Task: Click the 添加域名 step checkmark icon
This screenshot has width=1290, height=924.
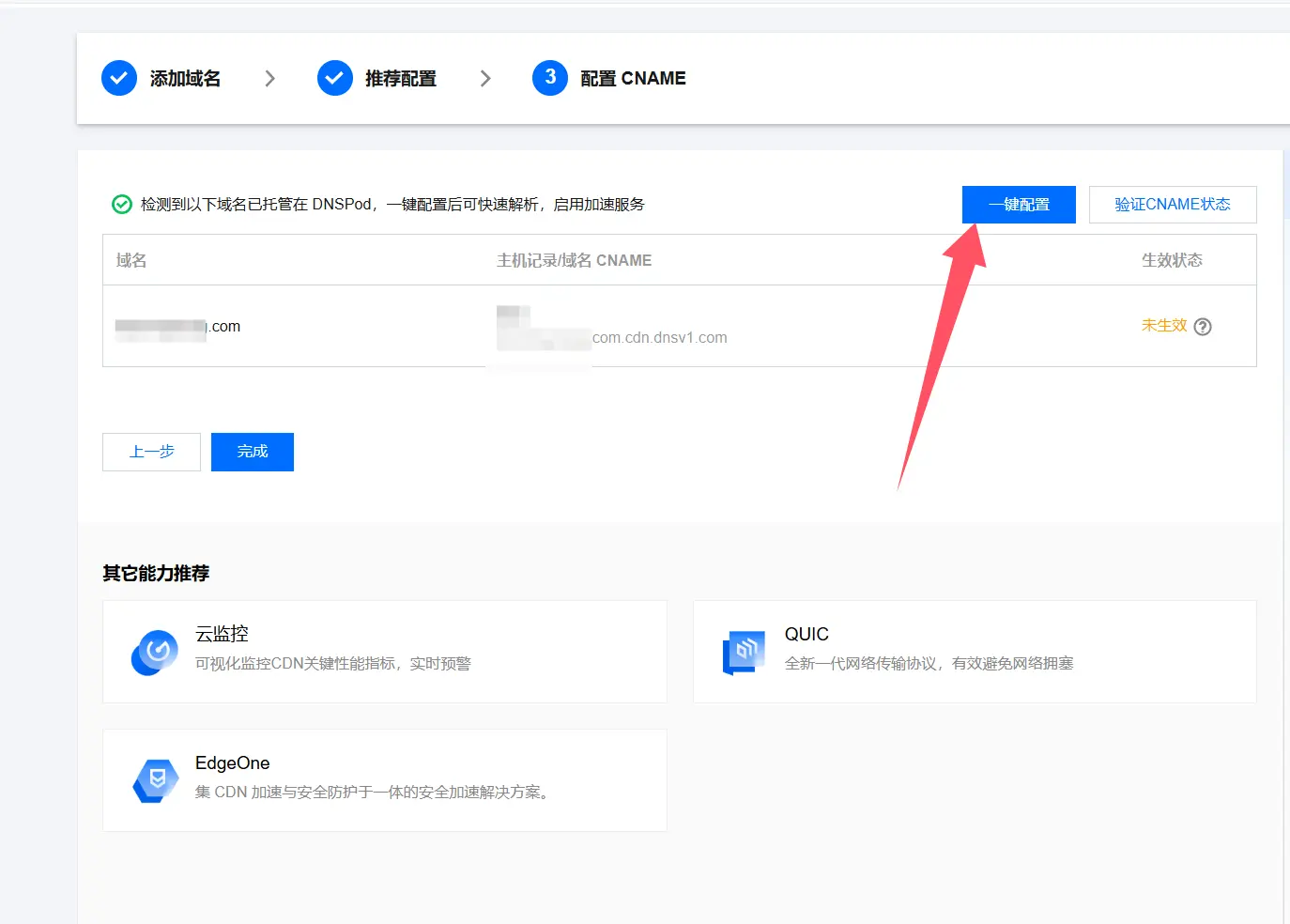Action: pyautogui.click(x=119, y=78)
